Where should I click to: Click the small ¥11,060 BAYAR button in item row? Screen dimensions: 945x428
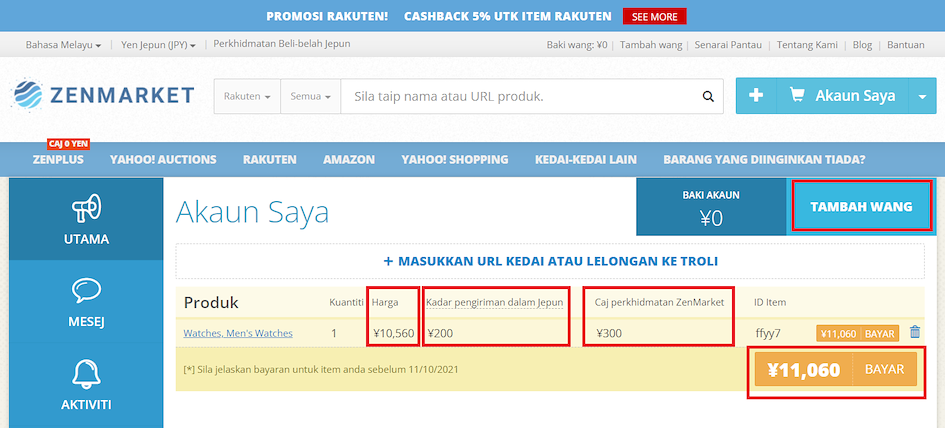coord(858,333)
